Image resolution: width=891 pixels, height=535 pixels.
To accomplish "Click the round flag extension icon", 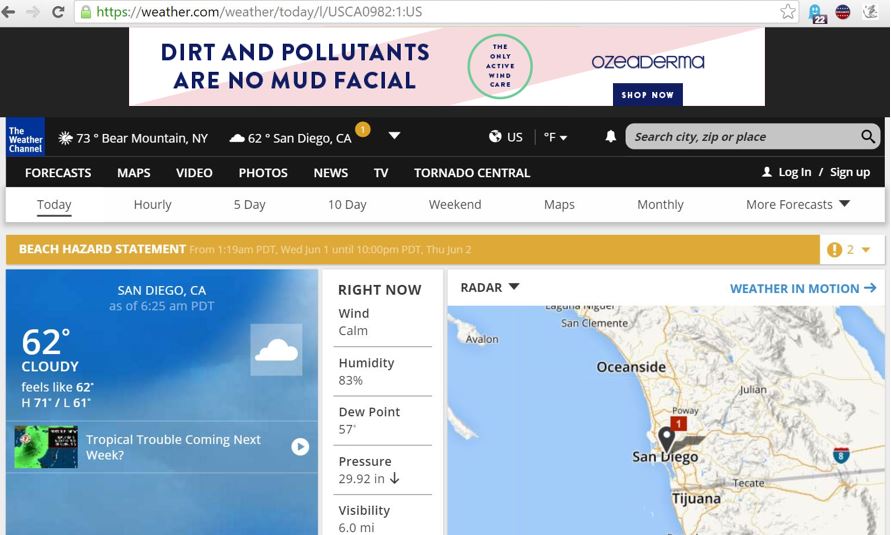I will (x=843, y=11).
